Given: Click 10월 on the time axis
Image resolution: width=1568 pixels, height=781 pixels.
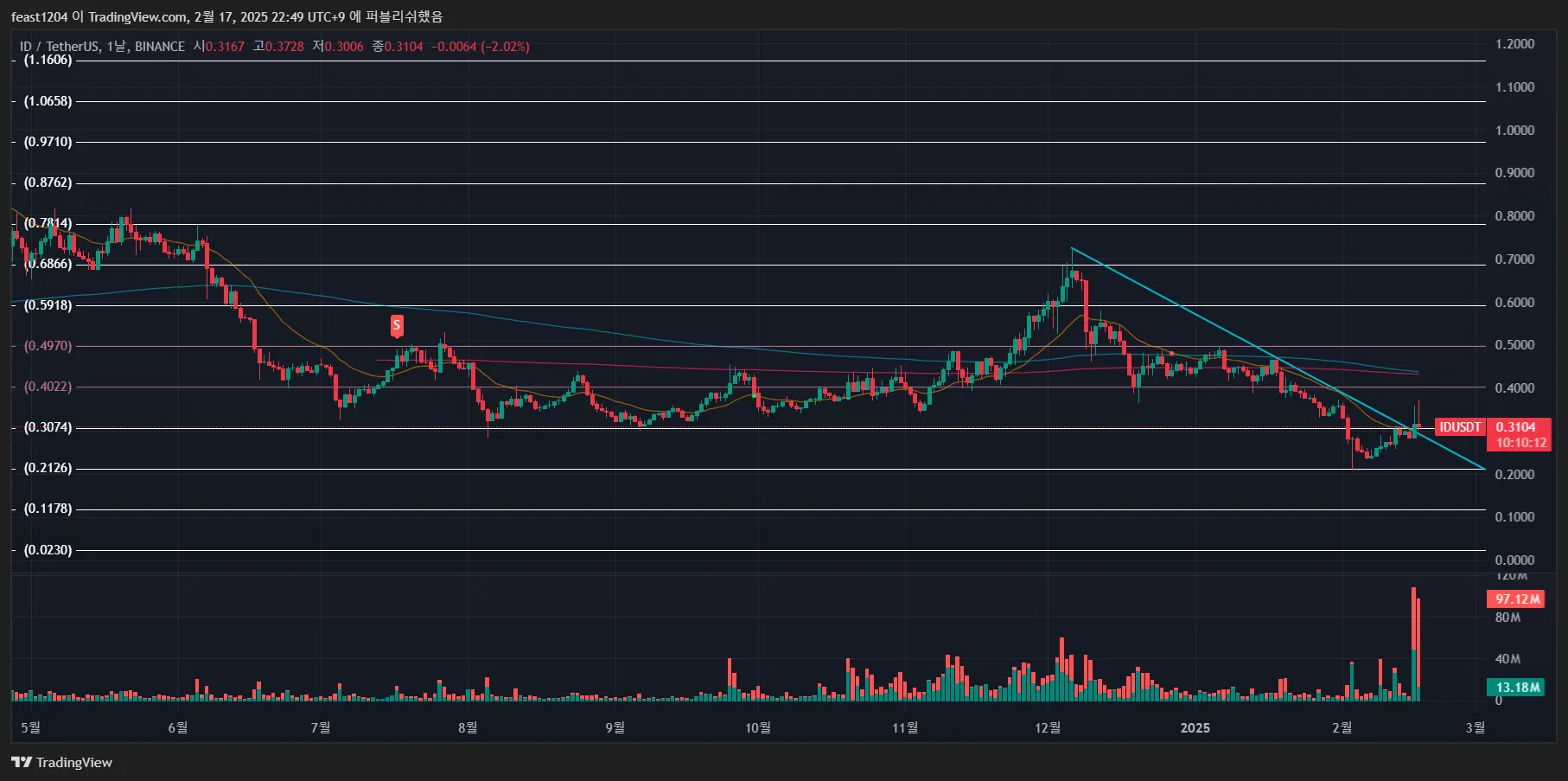Looking at the screenshot, I should click(x=757, y=727).
